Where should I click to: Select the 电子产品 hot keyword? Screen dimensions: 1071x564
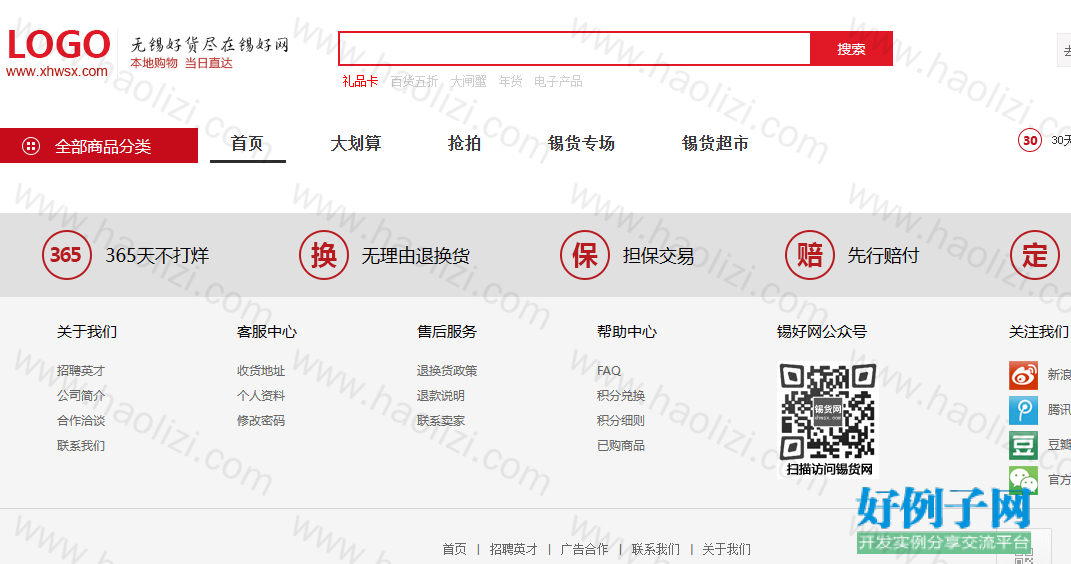[558, 81]
